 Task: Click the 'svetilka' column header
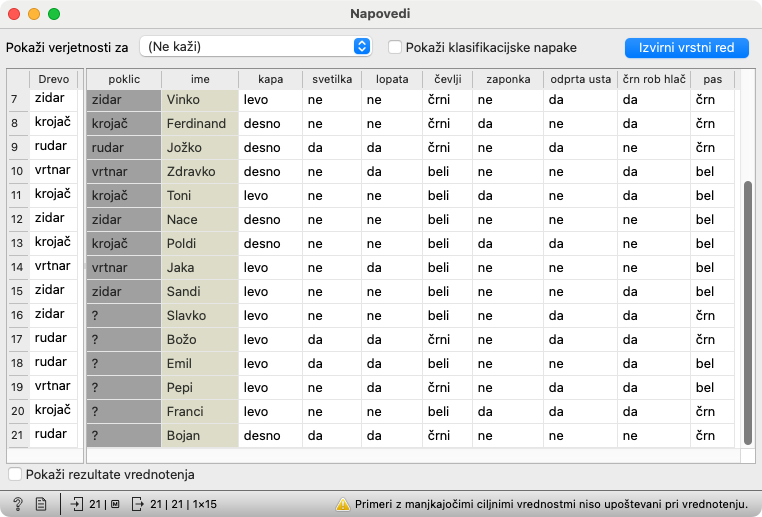pyautogui.click(x=331, y=79)
